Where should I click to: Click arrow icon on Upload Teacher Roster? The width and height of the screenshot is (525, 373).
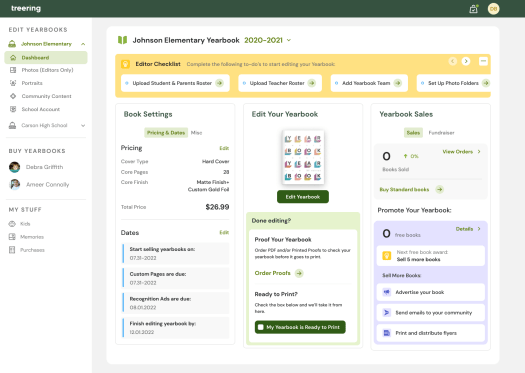pyautogui.click(x=312, y=83)
